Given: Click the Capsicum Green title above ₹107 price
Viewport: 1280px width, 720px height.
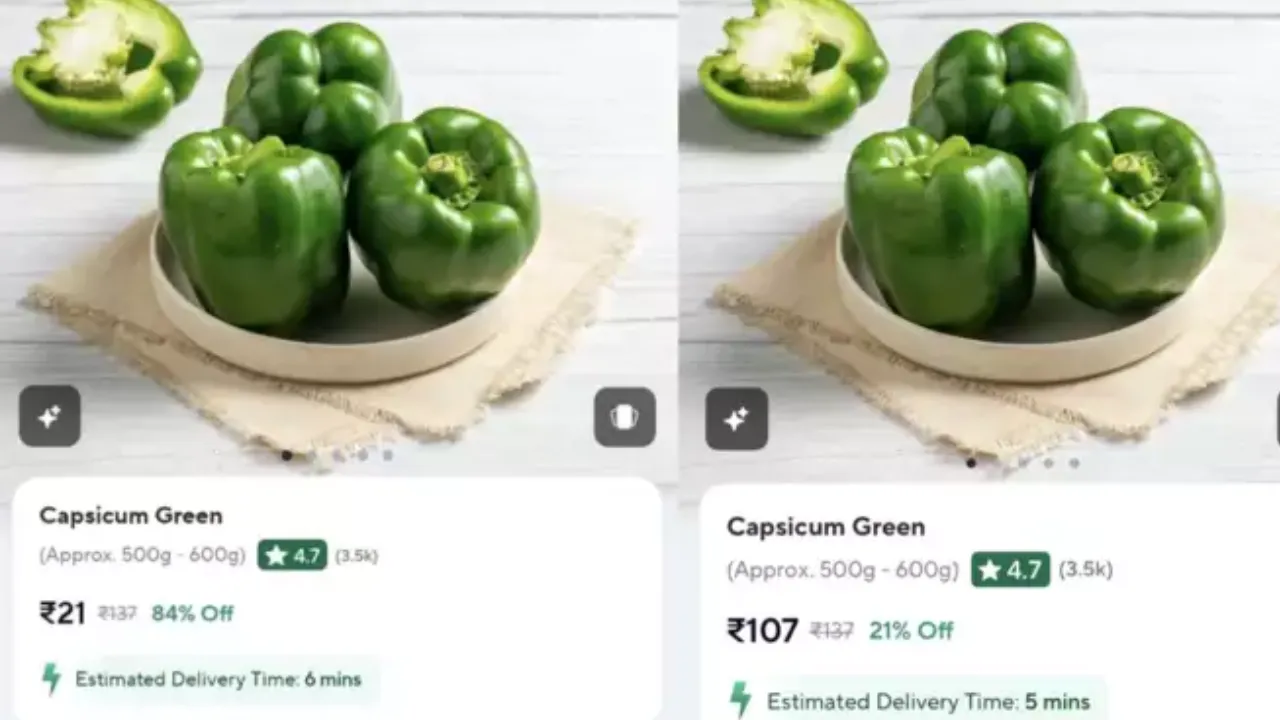Looking at the screenshot, I should pyautogui.click(x=826, y=527).
